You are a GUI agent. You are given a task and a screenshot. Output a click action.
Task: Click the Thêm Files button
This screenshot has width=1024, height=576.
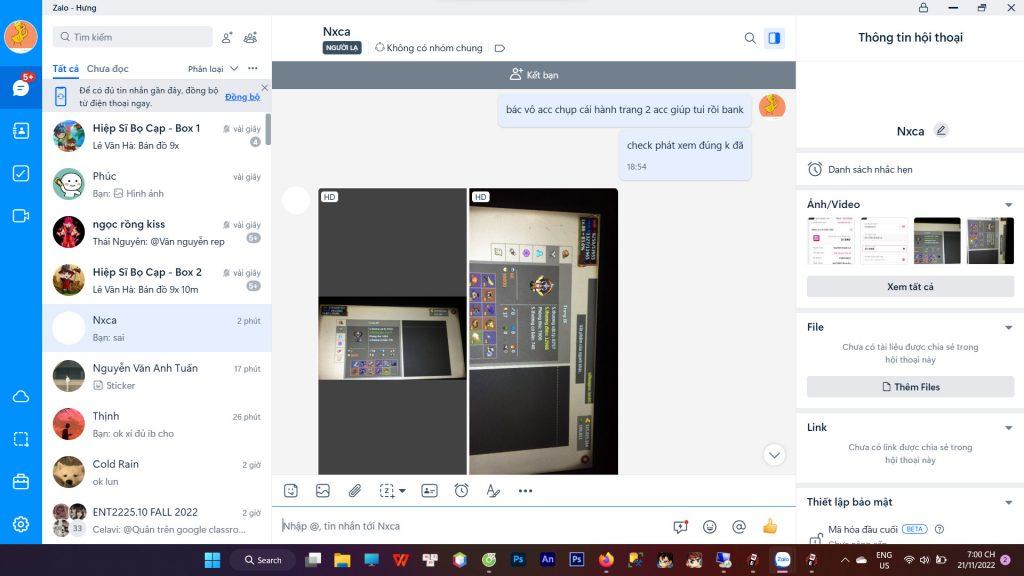pos(910,387)
